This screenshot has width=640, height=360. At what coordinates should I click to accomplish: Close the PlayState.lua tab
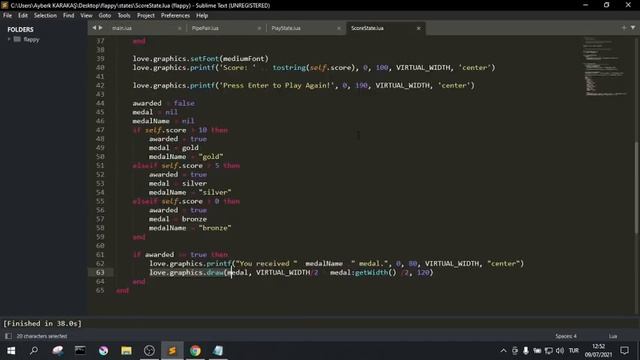tap(339, 28)
